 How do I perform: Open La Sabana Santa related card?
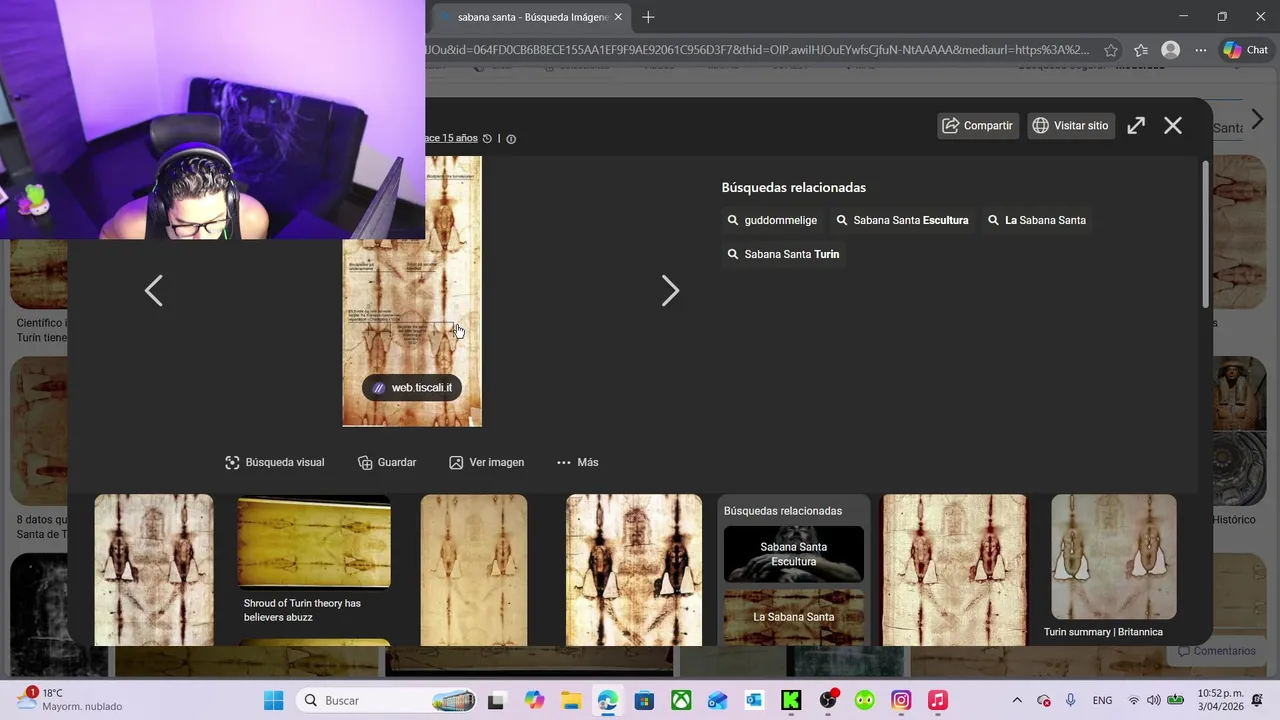(794, 617)
